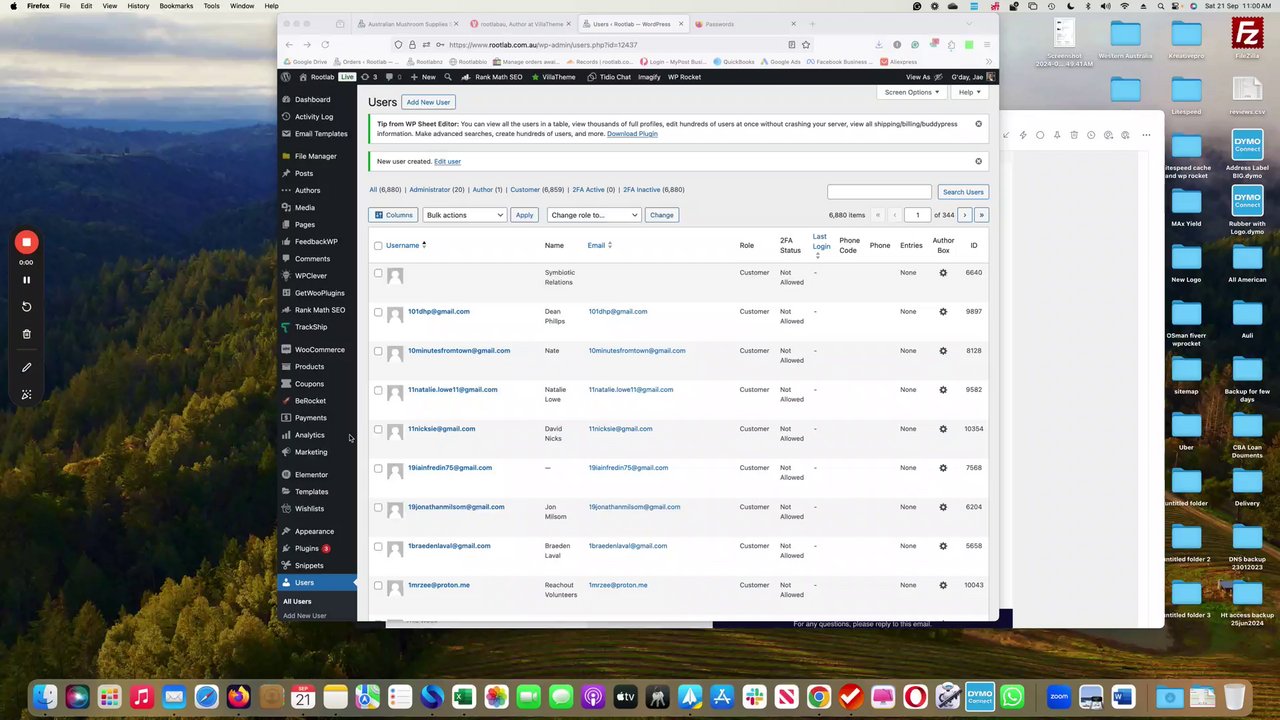The height and width of the screenshot is (720, 1280).
Task: Dismiss the New user created notice
Action: (x=978, y=161)
